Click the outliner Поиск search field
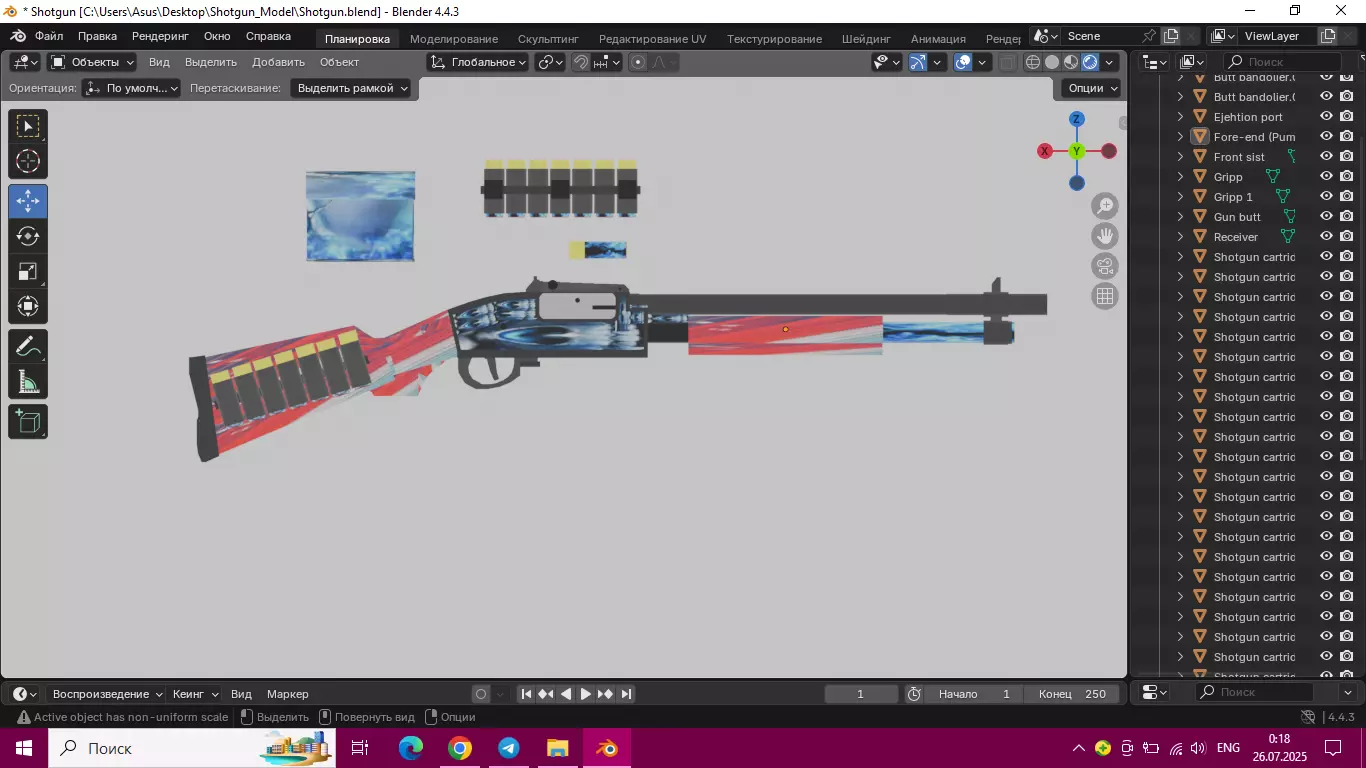Viewport: 1366px width, 768px height. point(1282,62)
